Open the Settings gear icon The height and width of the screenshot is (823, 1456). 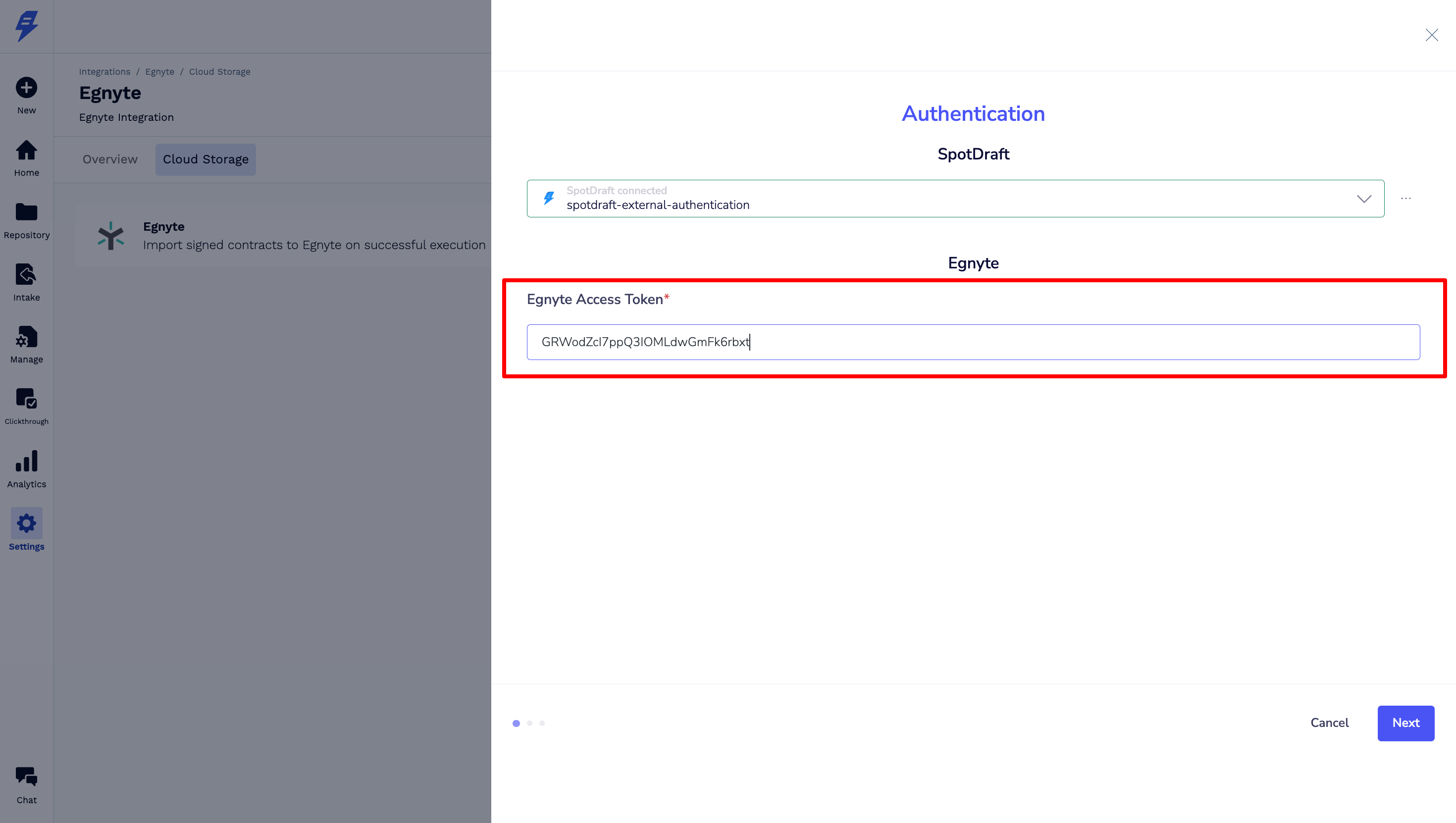click(x=27, y=523)
